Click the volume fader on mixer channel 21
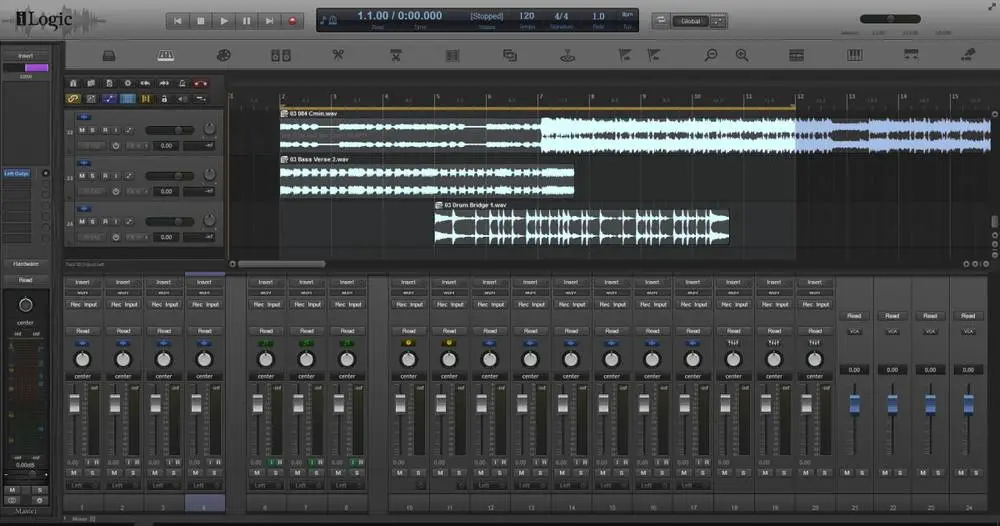This screenshot has width=1000, height=526. pyautogui.click(x=854, y=404)
